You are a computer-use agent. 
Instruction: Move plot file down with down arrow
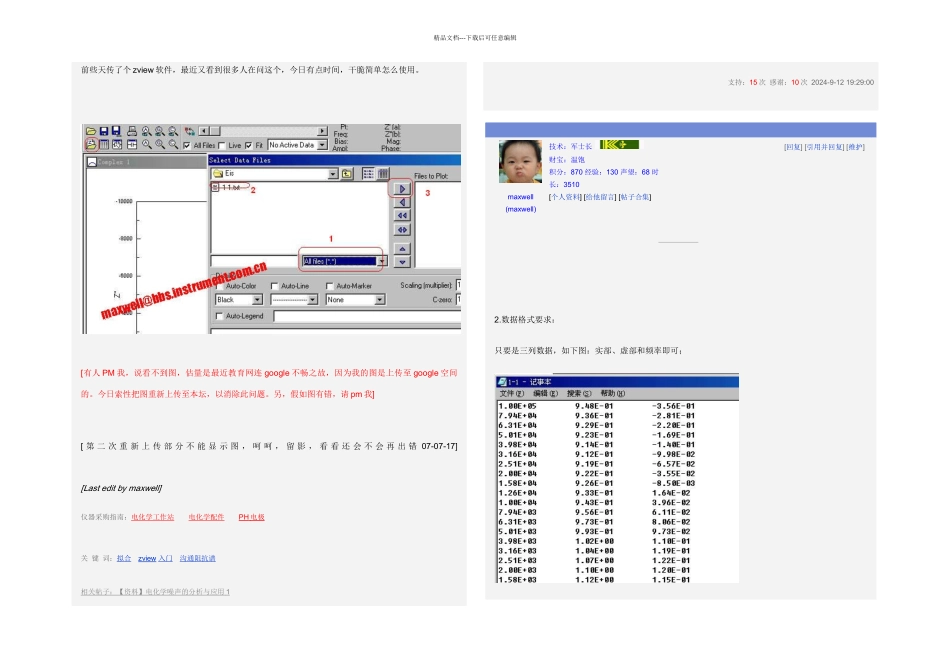[x=402, y=262]
